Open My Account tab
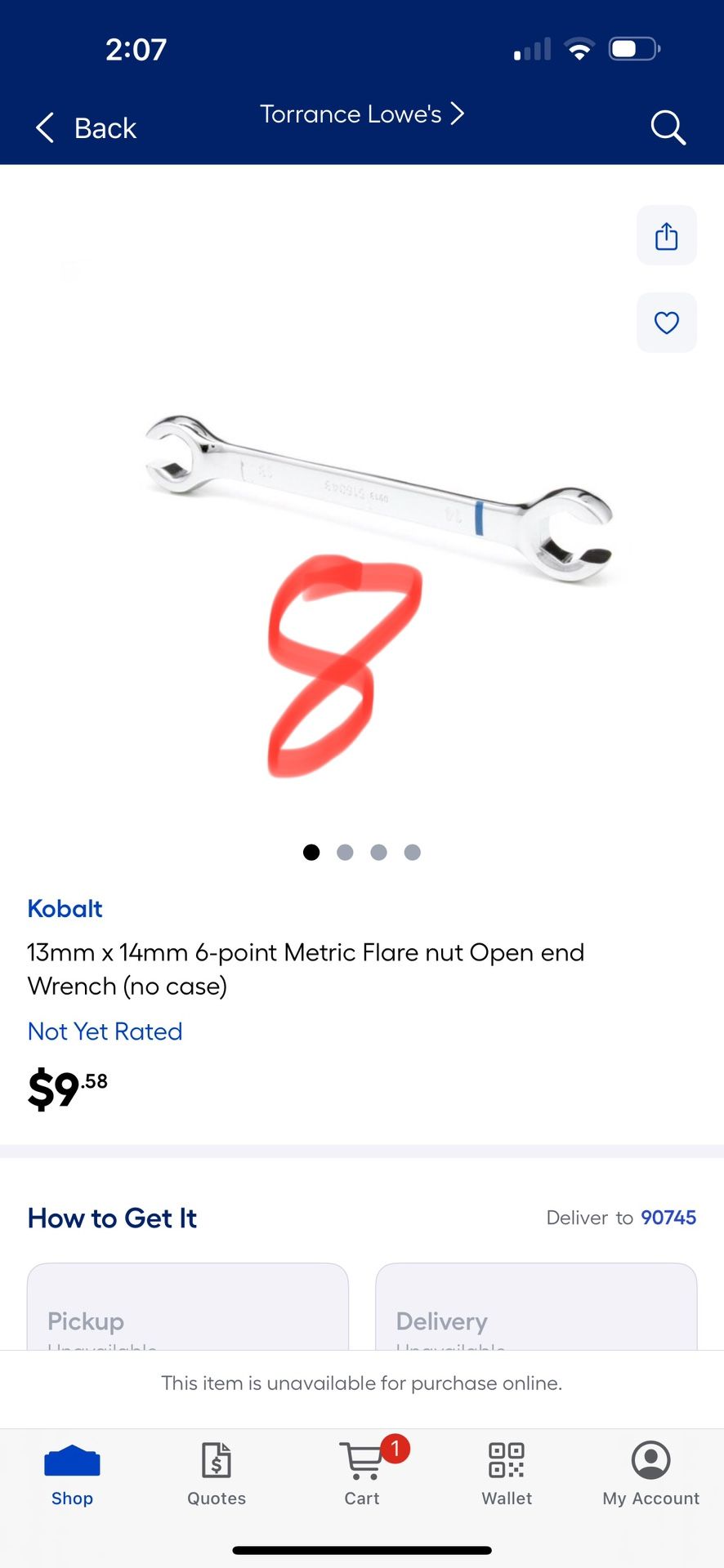The width and height of the screenshot is (724, 1568). (651, 1472)
